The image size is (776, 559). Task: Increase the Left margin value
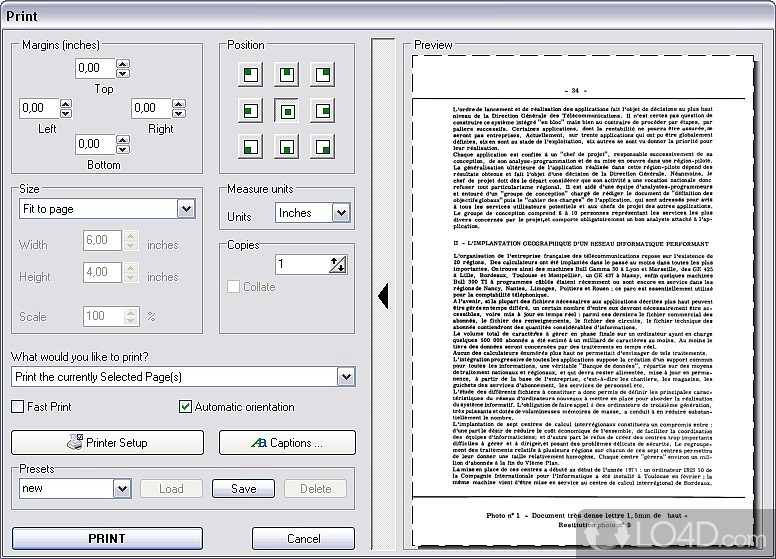[66, 103]
